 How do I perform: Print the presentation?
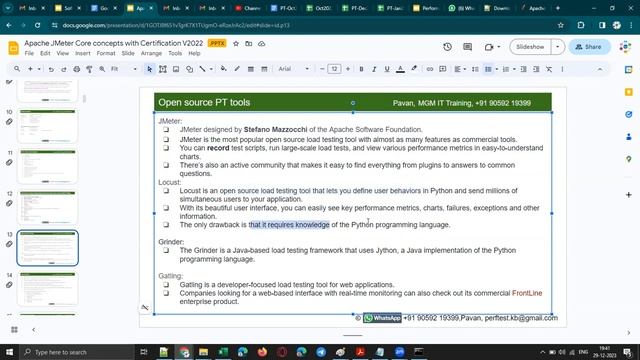(76, 69)
